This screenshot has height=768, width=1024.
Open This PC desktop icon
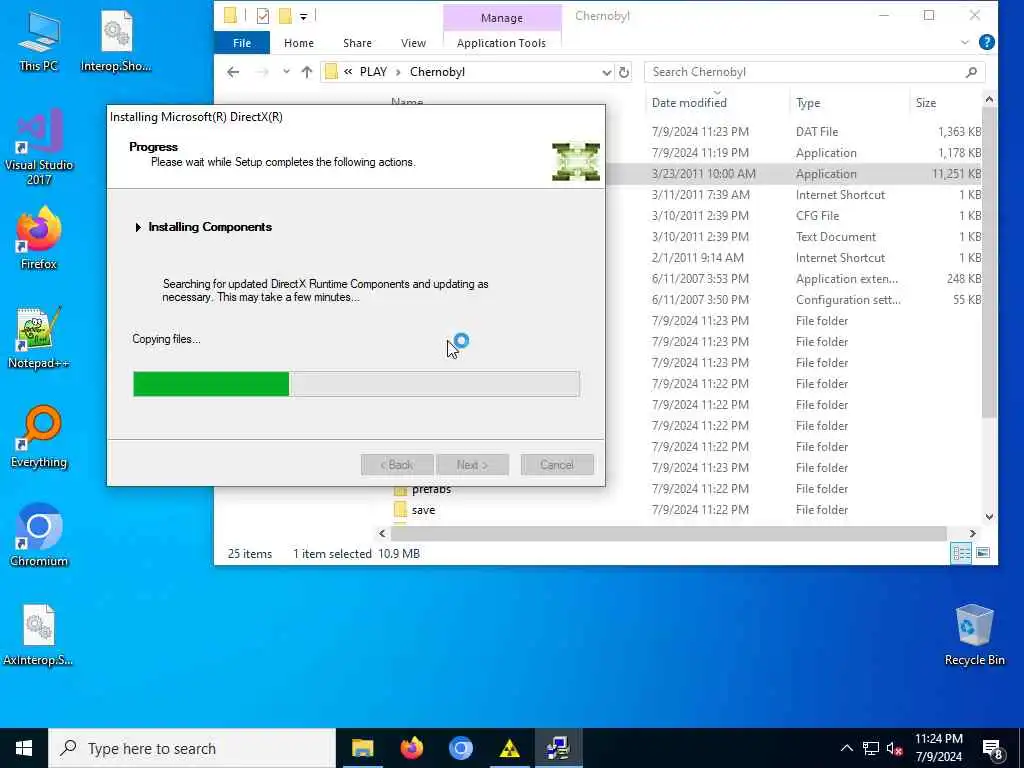39,41
